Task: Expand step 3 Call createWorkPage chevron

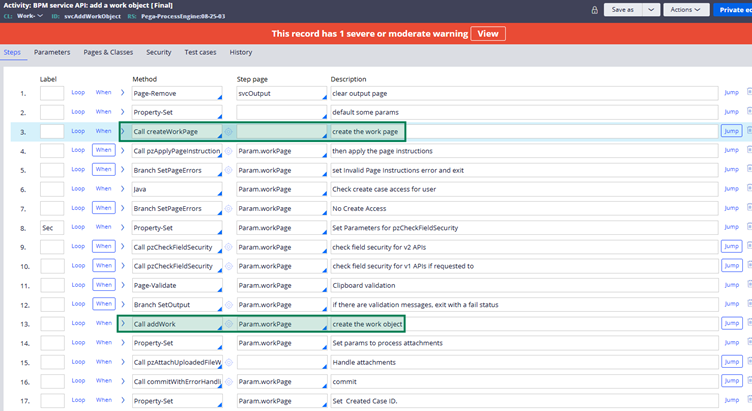Action: (123, 131)
